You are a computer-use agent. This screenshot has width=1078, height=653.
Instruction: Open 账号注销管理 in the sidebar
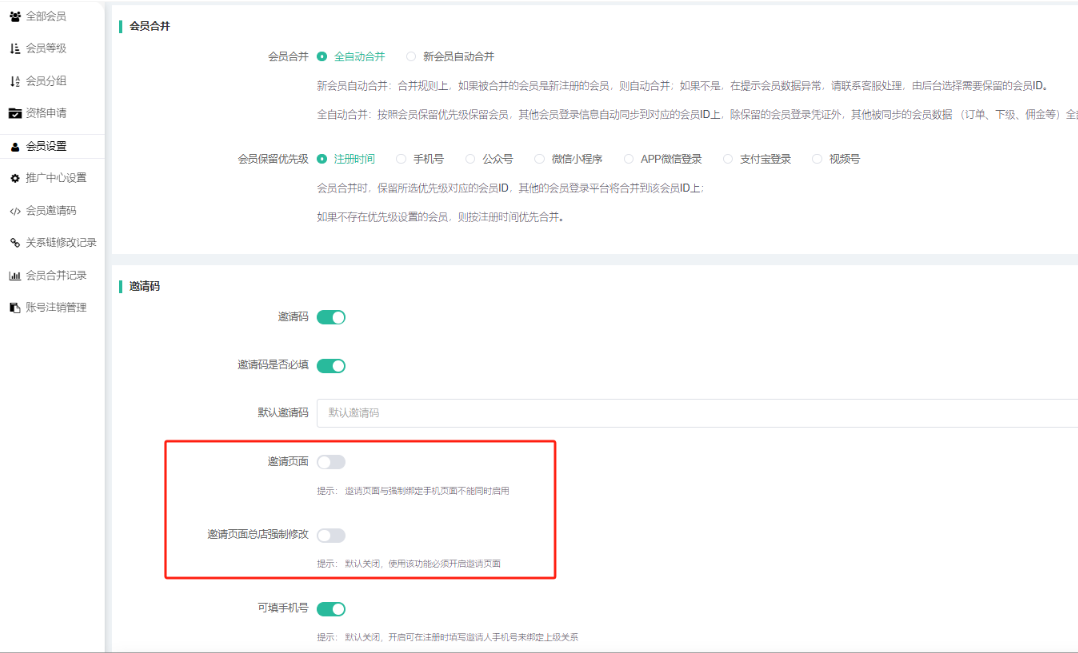pos(55,307)
